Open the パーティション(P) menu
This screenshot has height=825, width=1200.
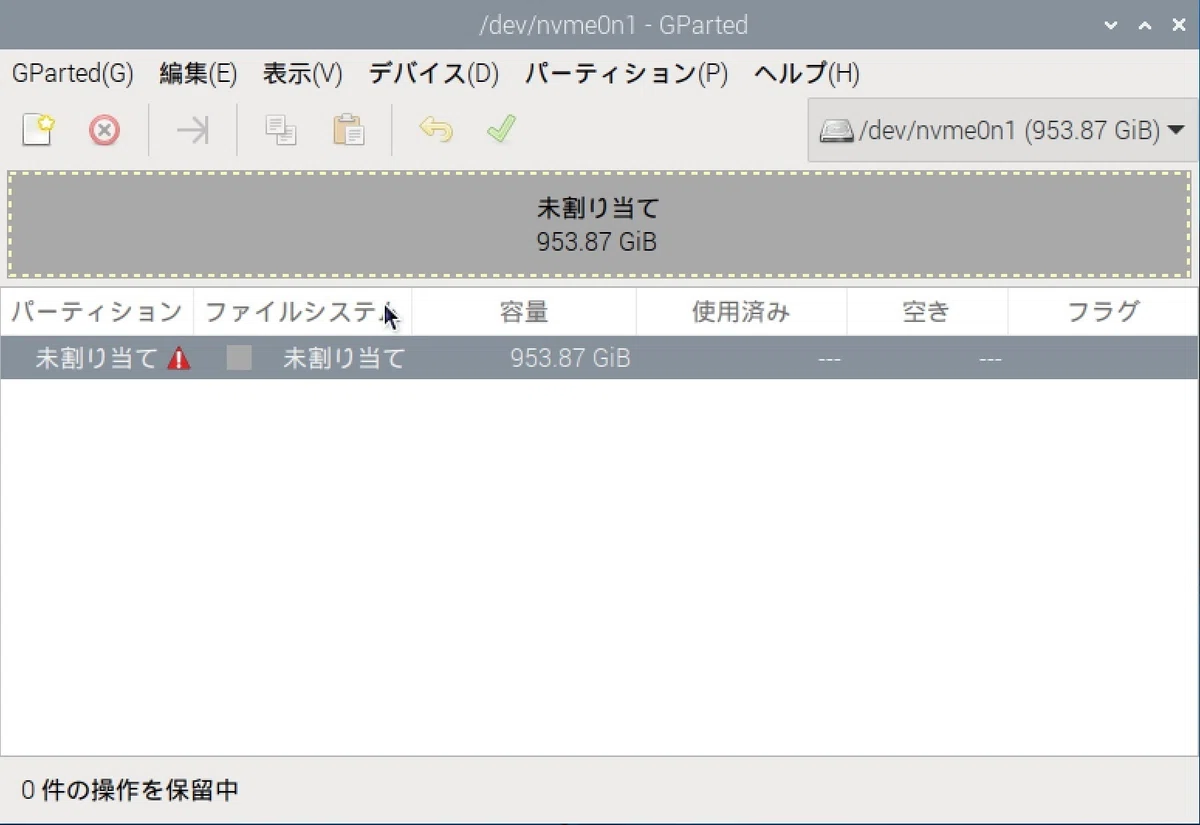[626, 74]
